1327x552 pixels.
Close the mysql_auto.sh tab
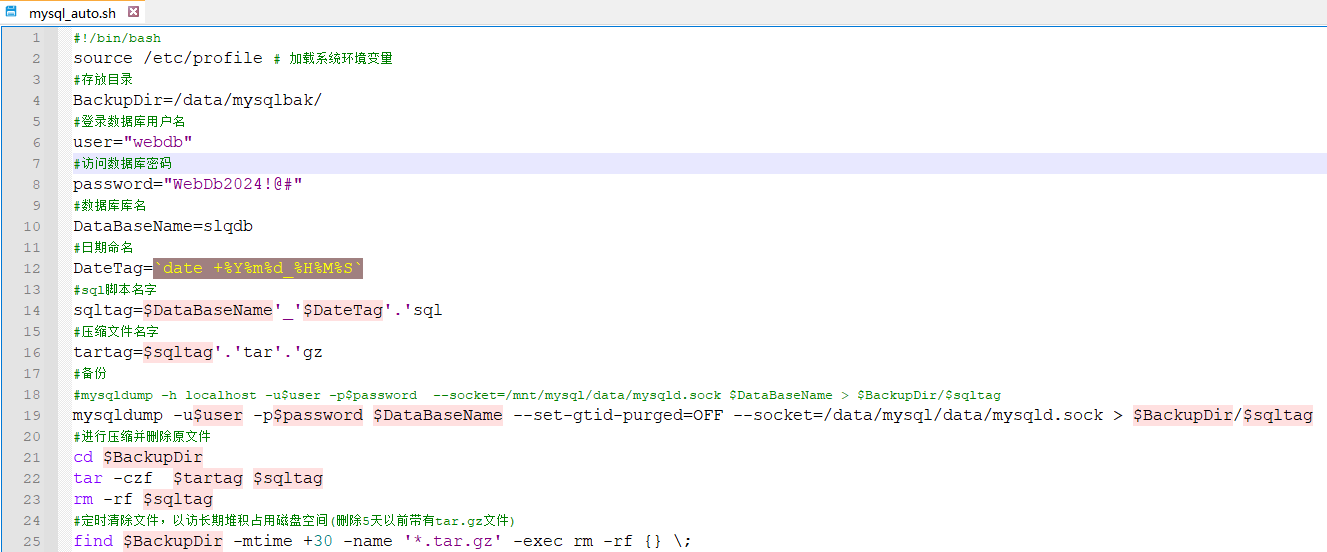point(134,12)
